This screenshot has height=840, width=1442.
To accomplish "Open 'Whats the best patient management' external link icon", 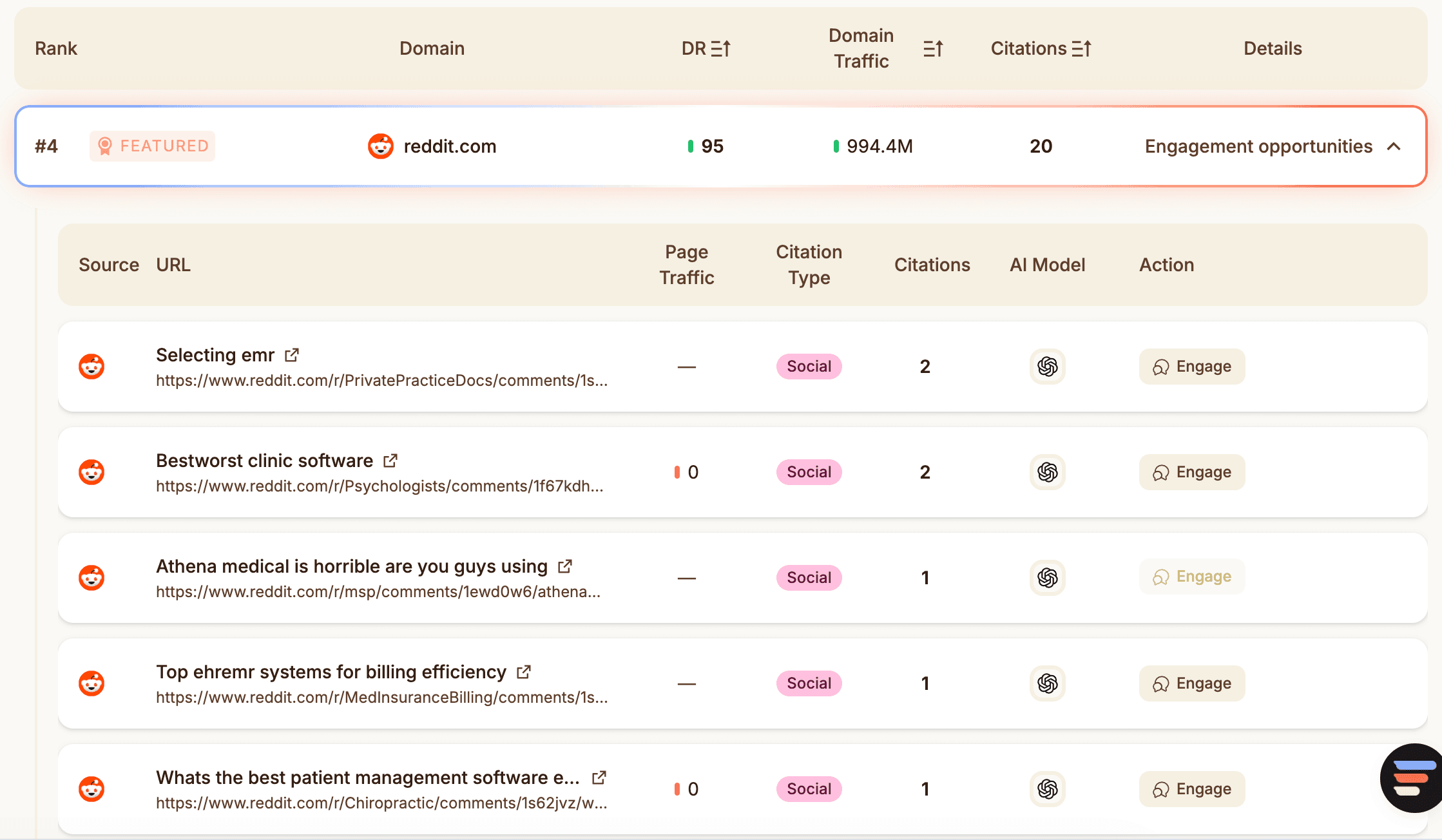I will pos(599,778).
